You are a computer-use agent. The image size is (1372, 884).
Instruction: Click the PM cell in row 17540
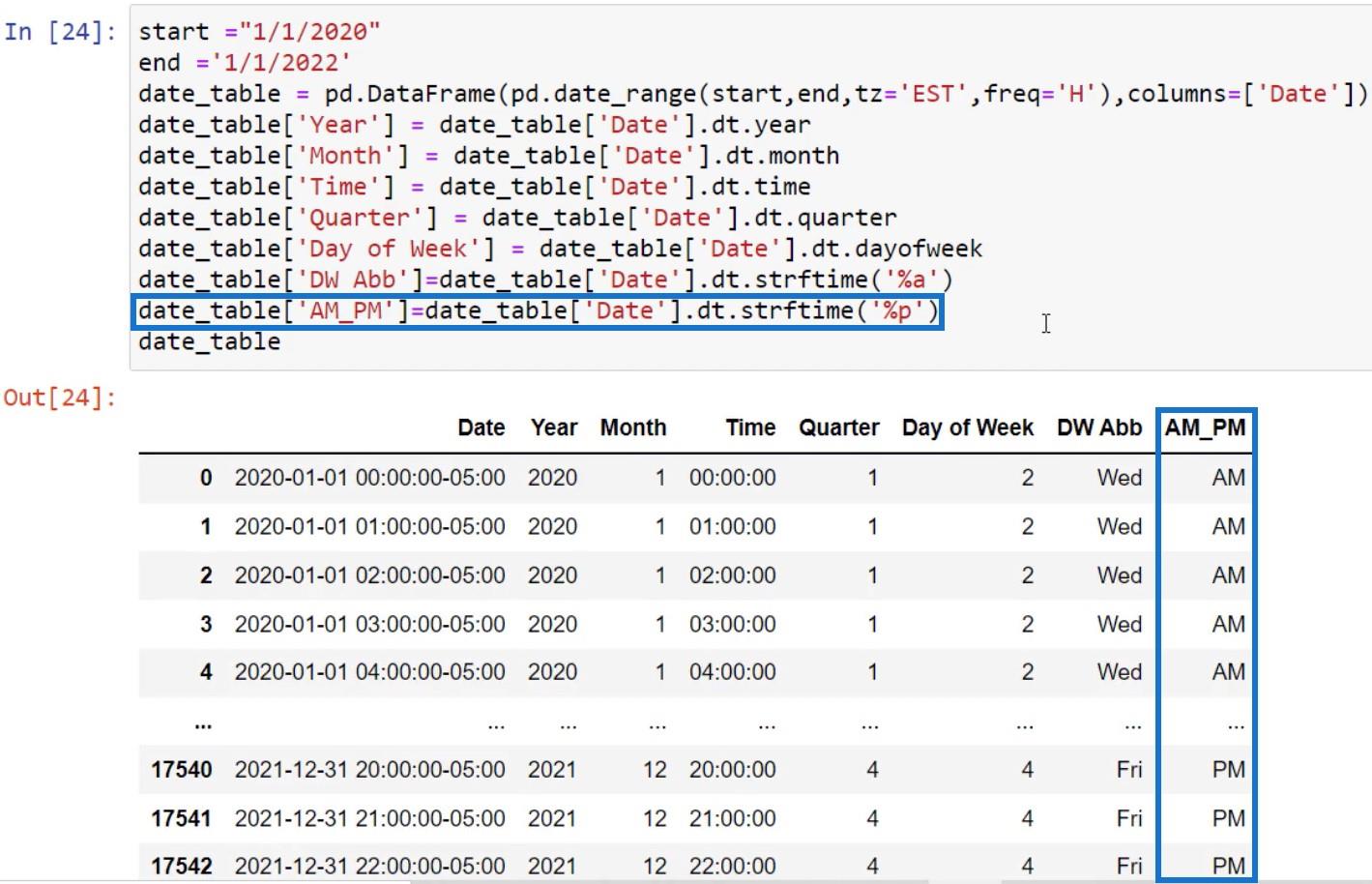1229,770
